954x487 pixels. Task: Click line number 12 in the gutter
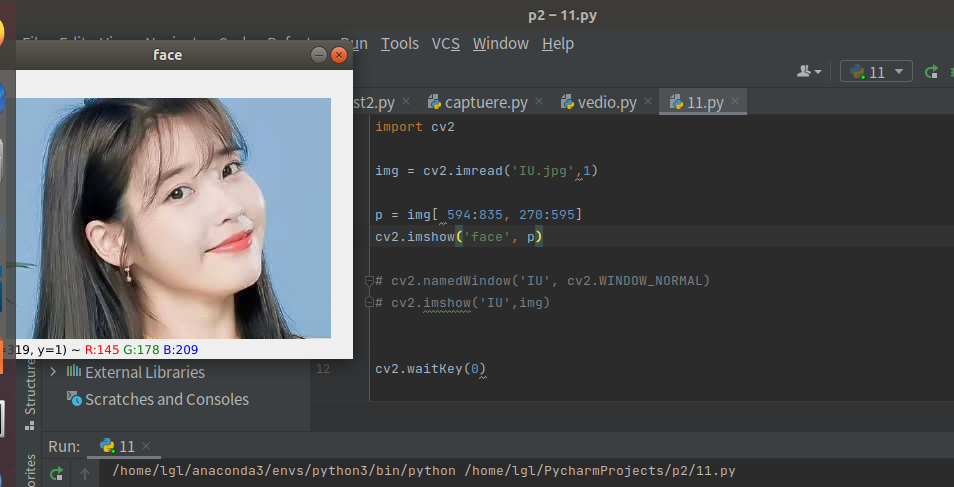click(x=323, y=369)
